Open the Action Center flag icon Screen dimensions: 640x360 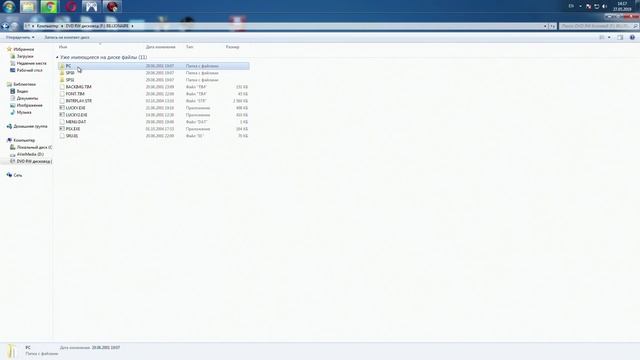(x=588, y=7)
